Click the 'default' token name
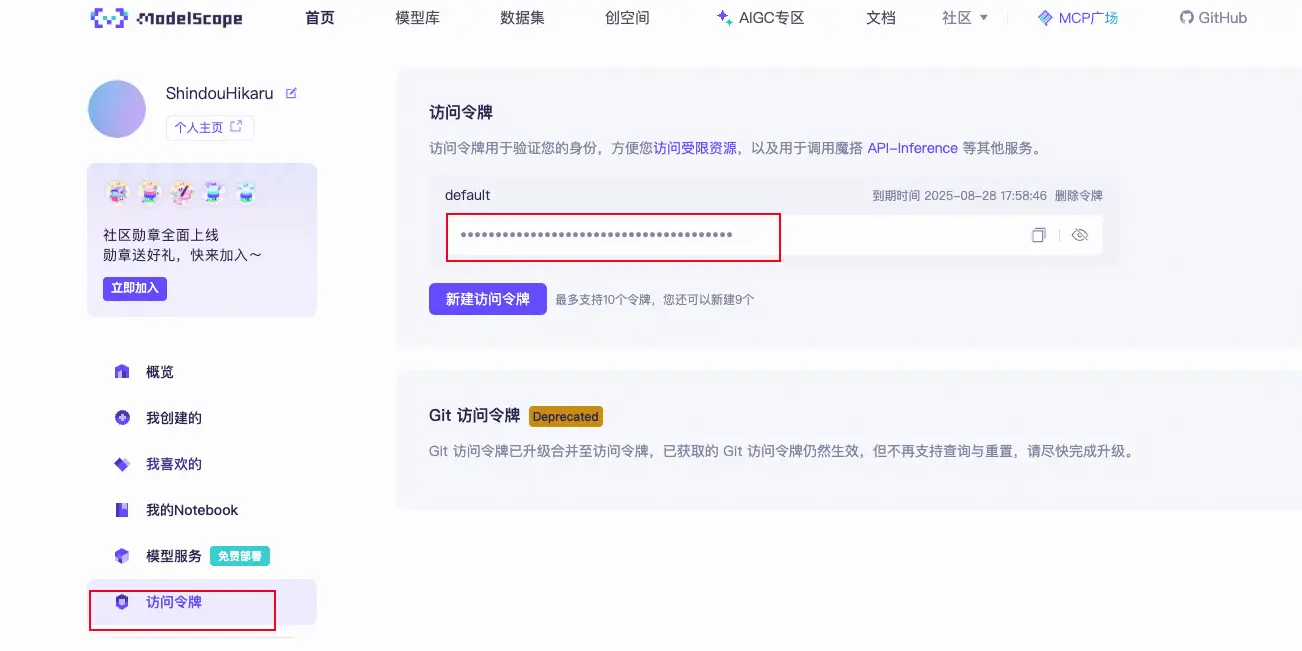The image size is (1302, 651). 467,195
